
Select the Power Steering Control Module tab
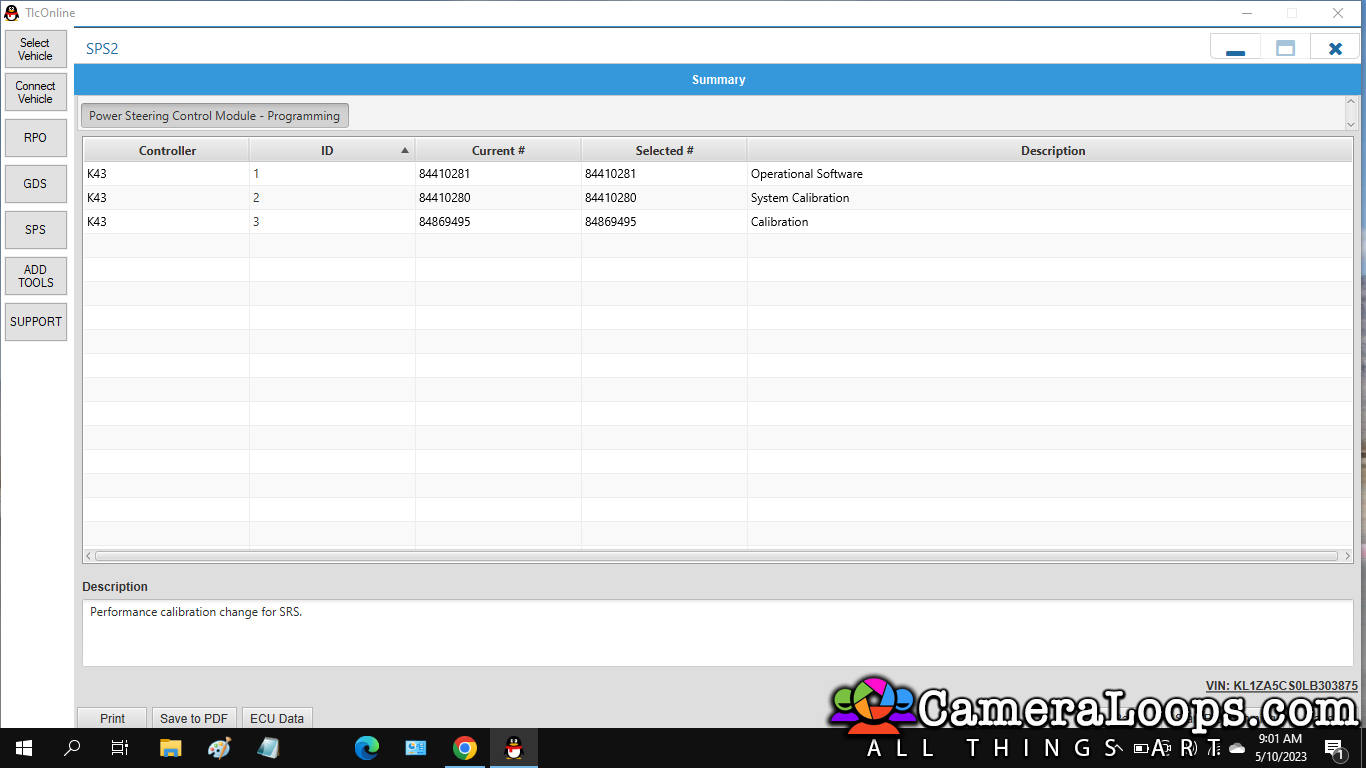click(214, 116)
